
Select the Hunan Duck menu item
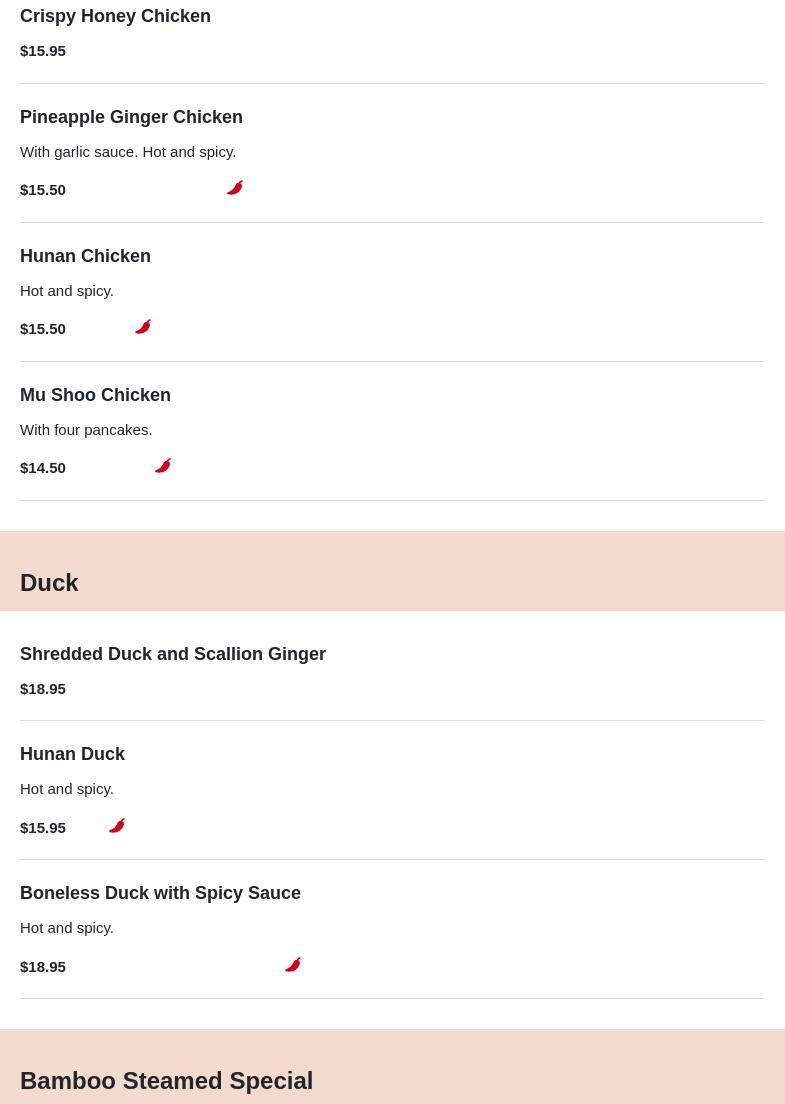[72, 754]
